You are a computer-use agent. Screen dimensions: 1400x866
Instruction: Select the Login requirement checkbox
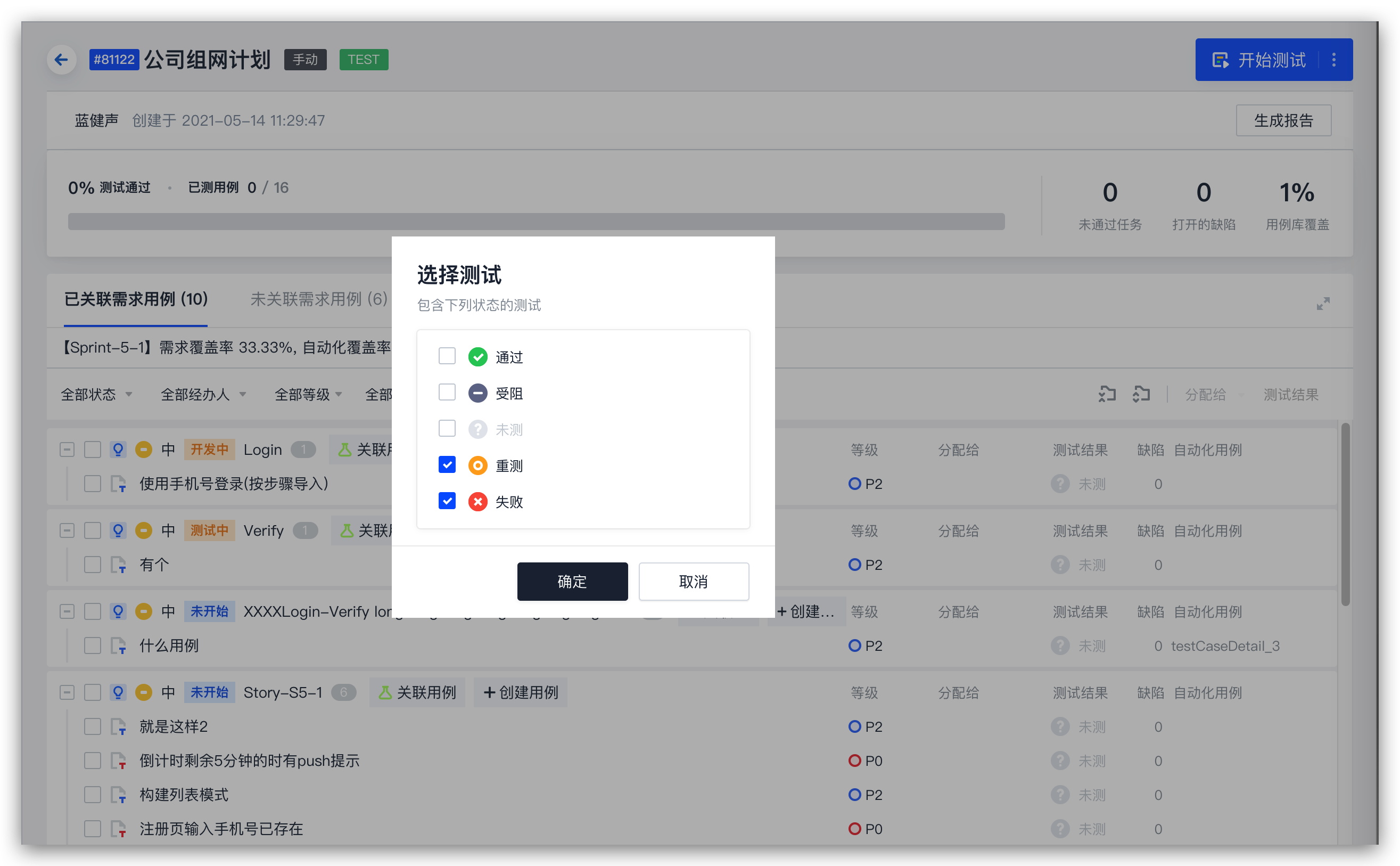tap(92, 450)
